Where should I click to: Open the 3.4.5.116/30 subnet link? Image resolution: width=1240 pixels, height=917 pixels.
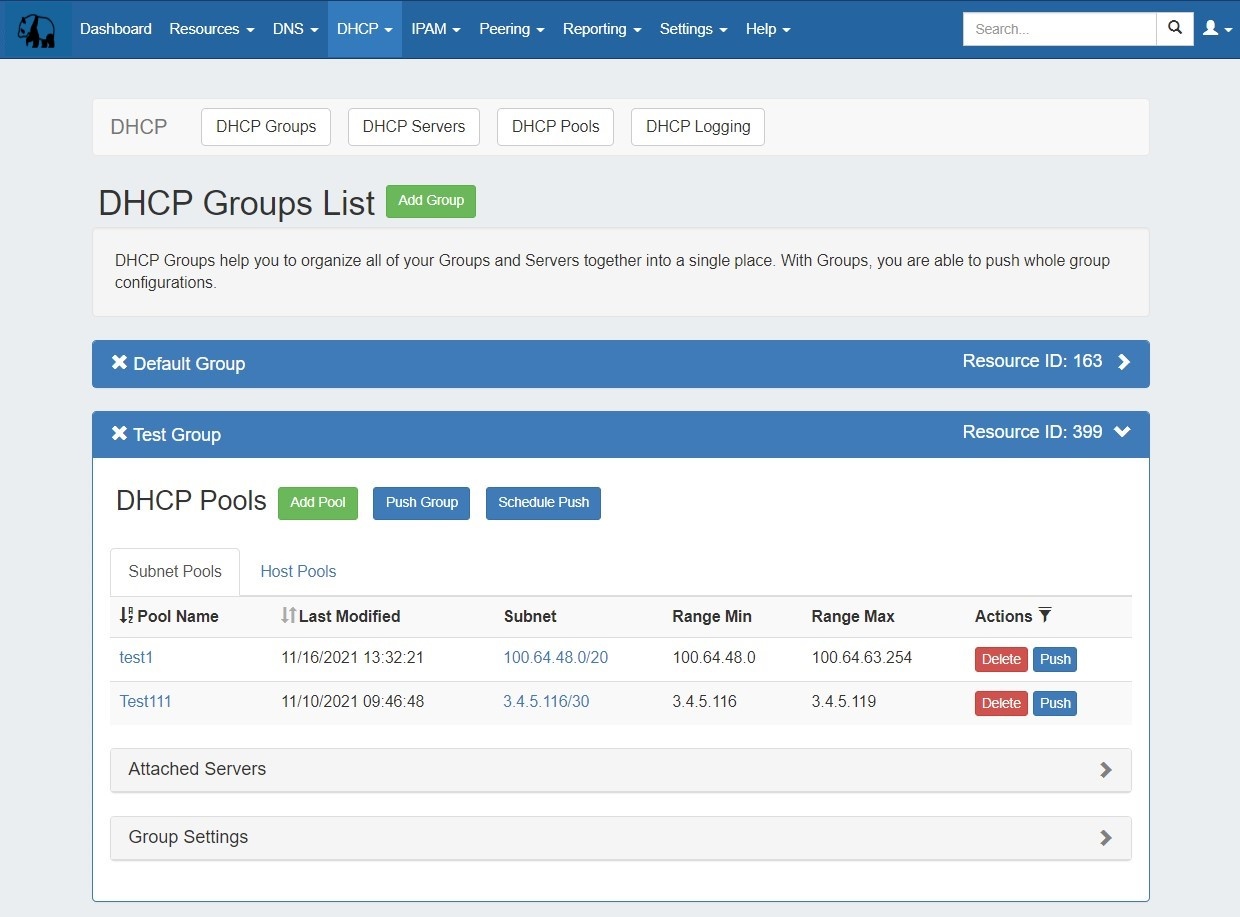[546, 701]
